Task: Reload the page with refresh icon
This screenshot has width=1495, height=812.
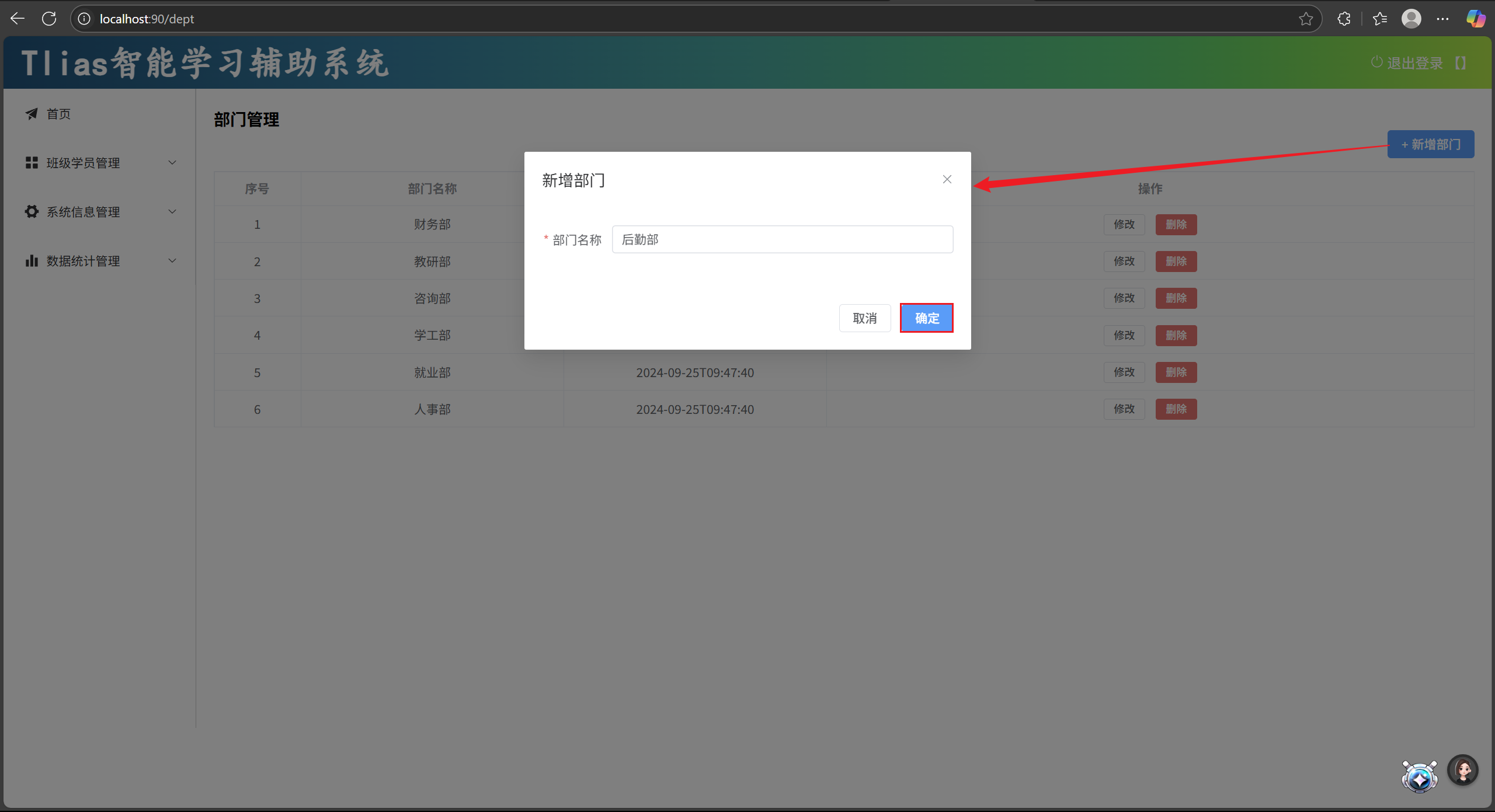Action: pos(49,19)
